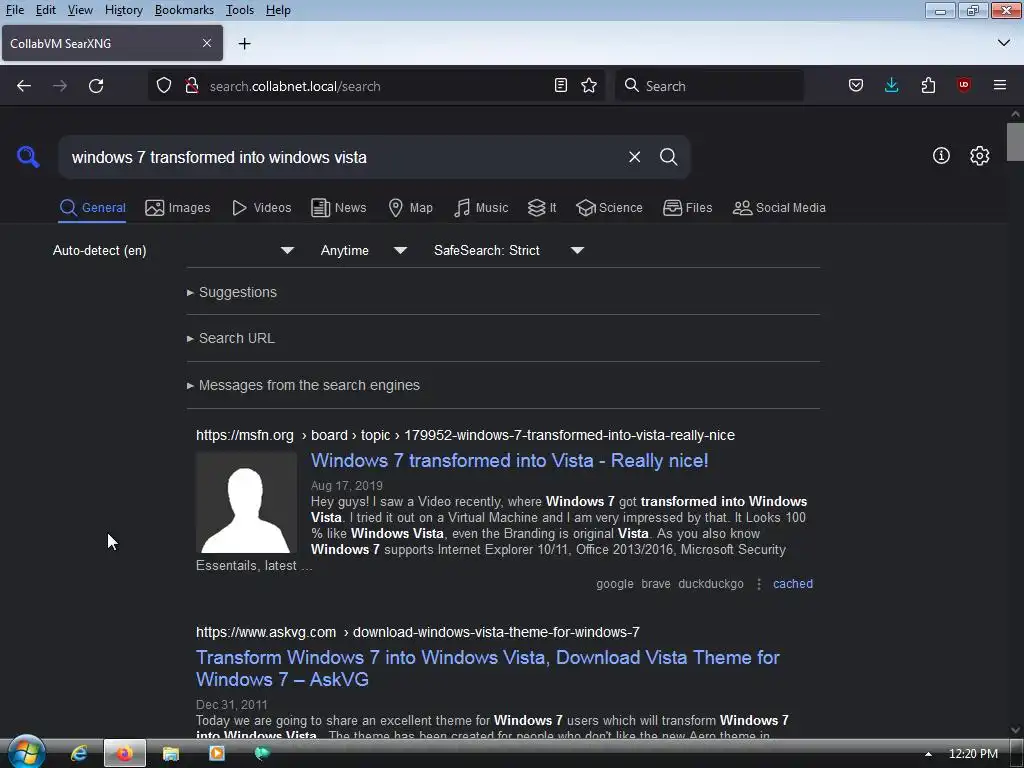Switch to Files category

coord(688,208)
